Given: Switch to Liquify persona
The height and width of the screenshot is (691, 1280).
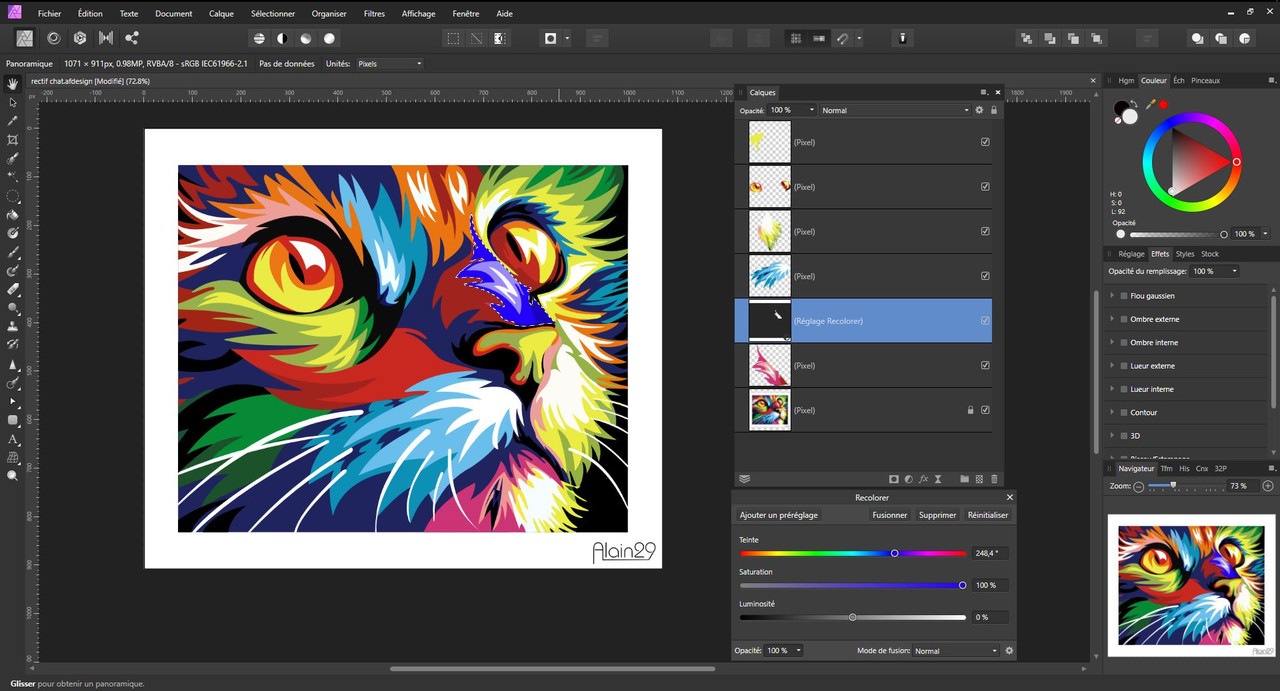Looking at the screenshot, I should pyautogui.click(x=53, y=38).
